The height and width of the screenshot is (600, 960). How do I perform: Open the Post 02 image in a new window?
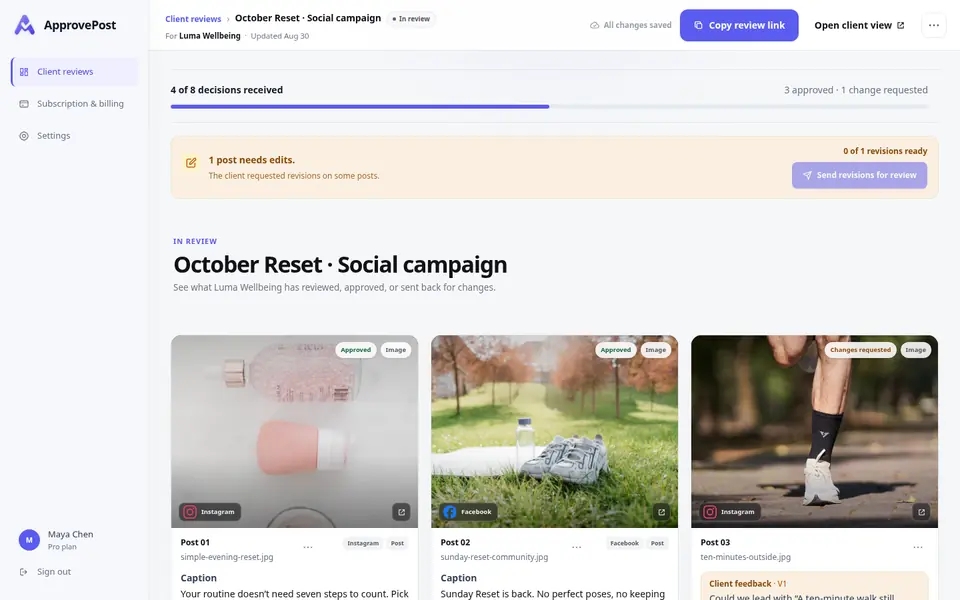tap(661, 512)
